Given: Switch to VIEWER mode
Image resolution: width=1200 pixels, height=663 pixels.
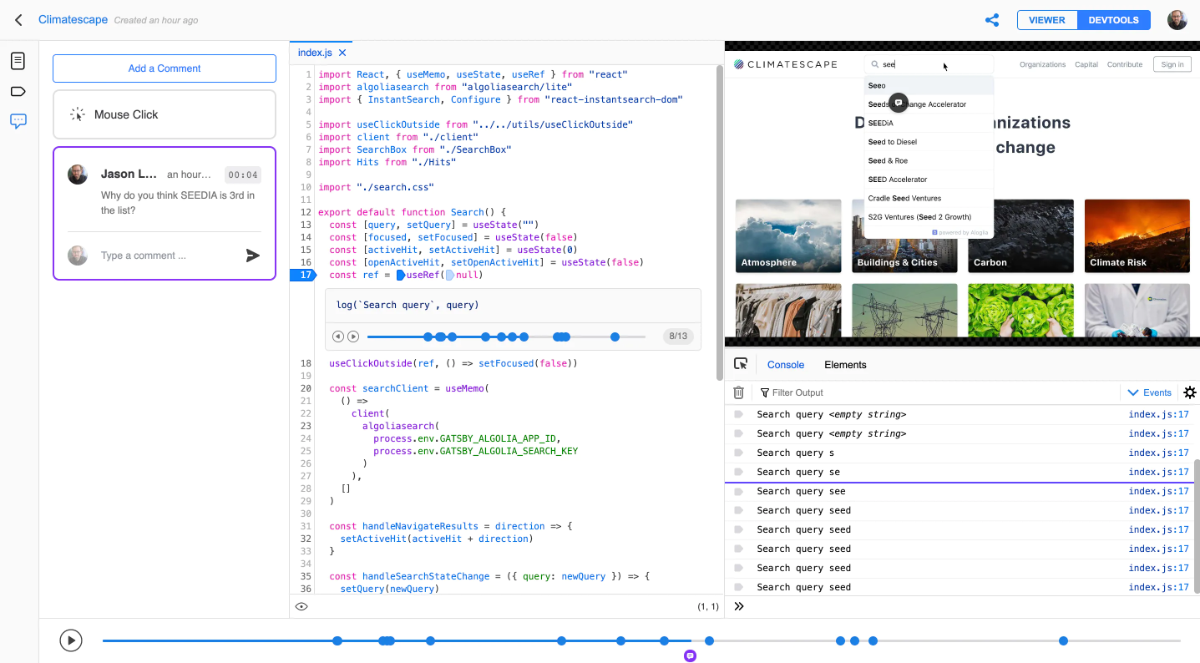Looking at the screenshot, I should [x=1047, y=20].
